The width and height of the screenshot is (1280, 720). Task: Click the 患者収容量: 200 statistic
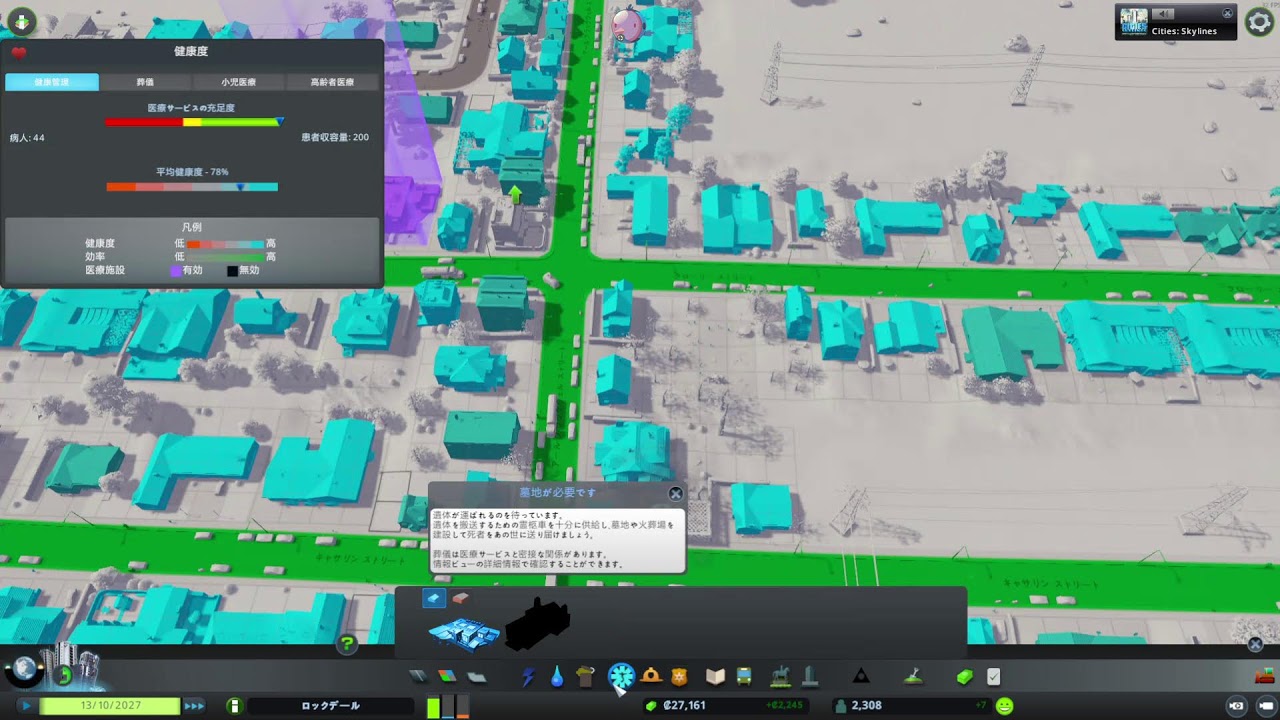[335, 138]
